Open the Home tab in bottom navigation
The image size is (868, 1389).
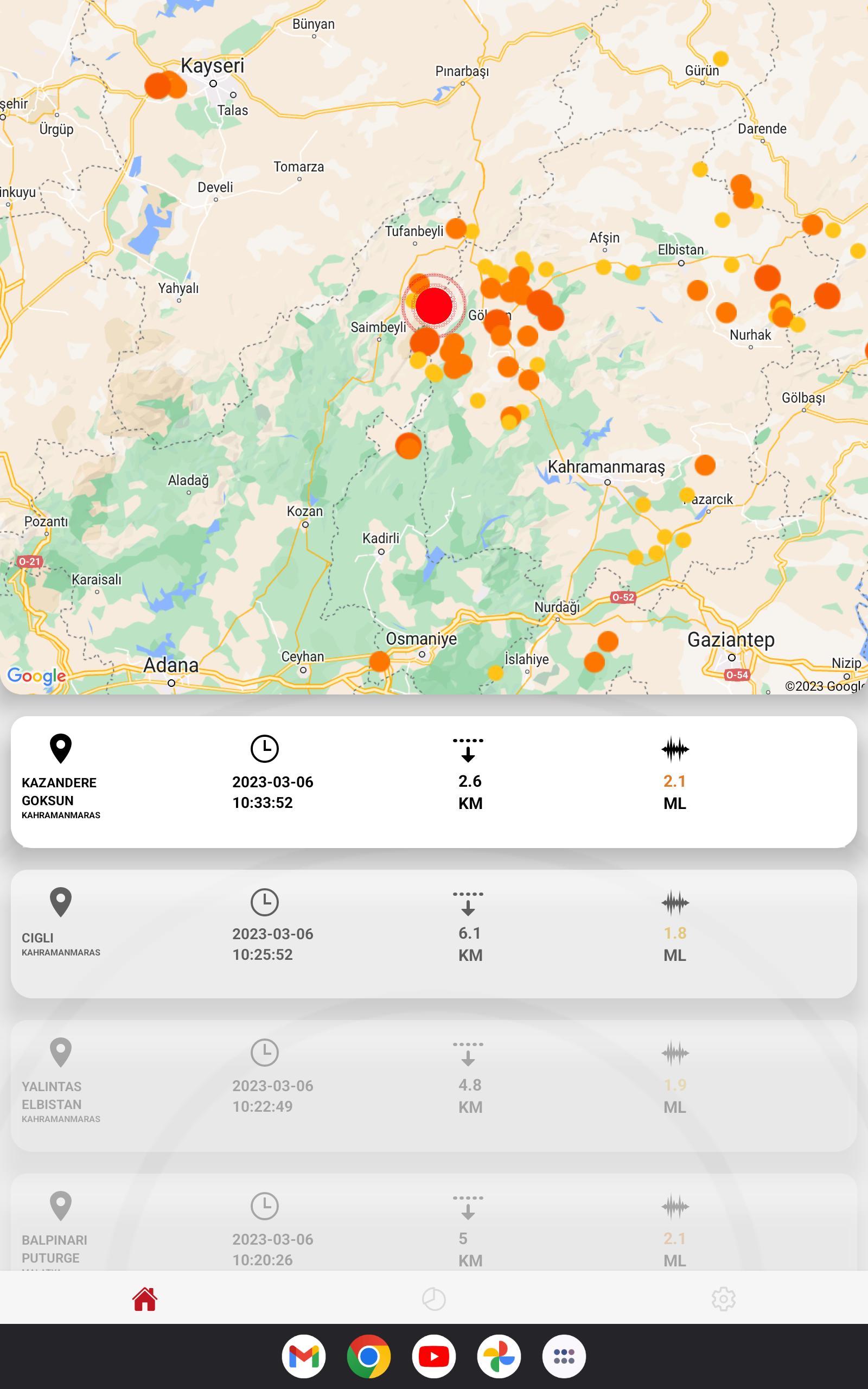tap(145, 1299)
